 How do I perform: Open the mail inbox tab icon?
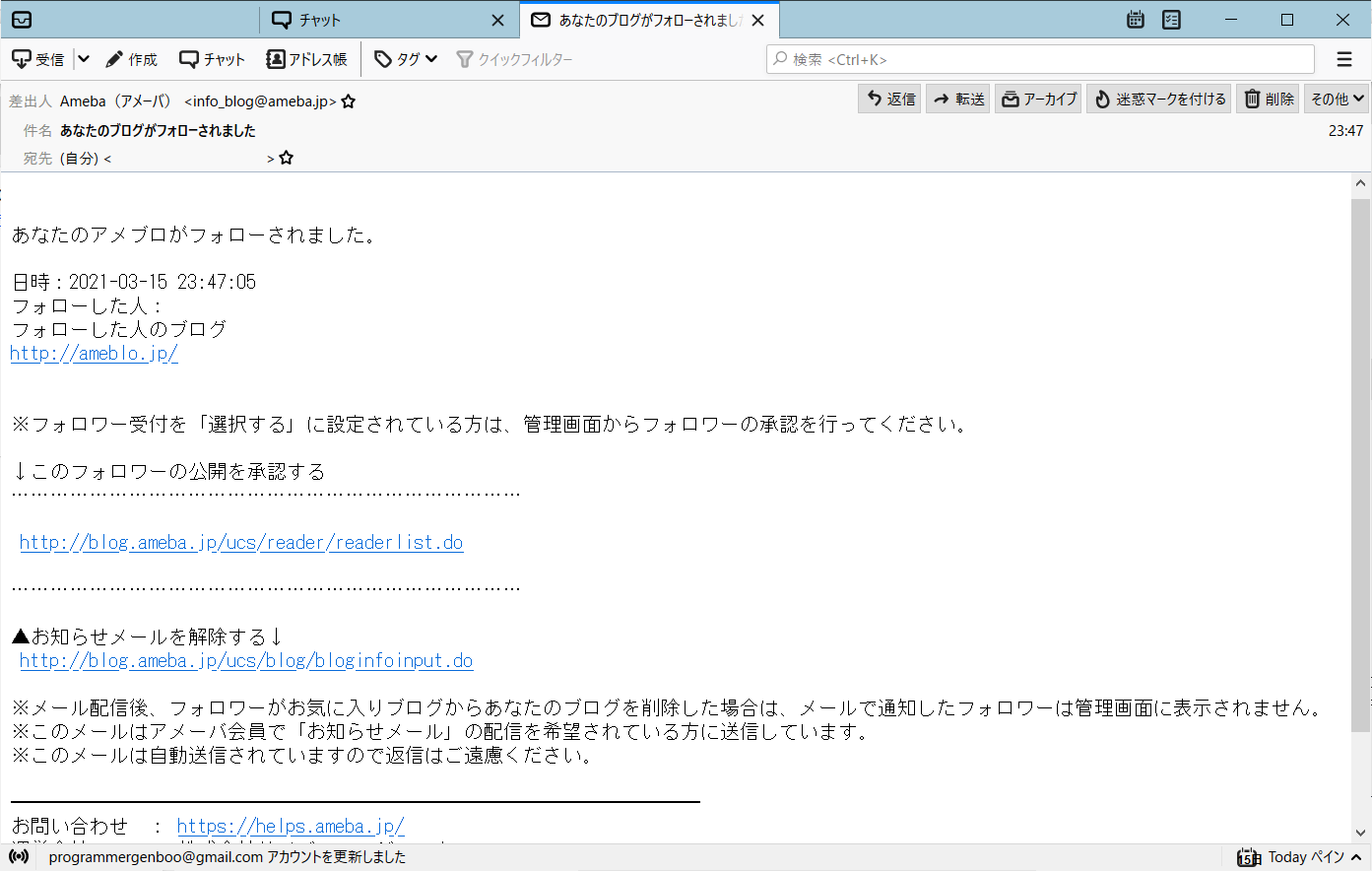point(22,20)
